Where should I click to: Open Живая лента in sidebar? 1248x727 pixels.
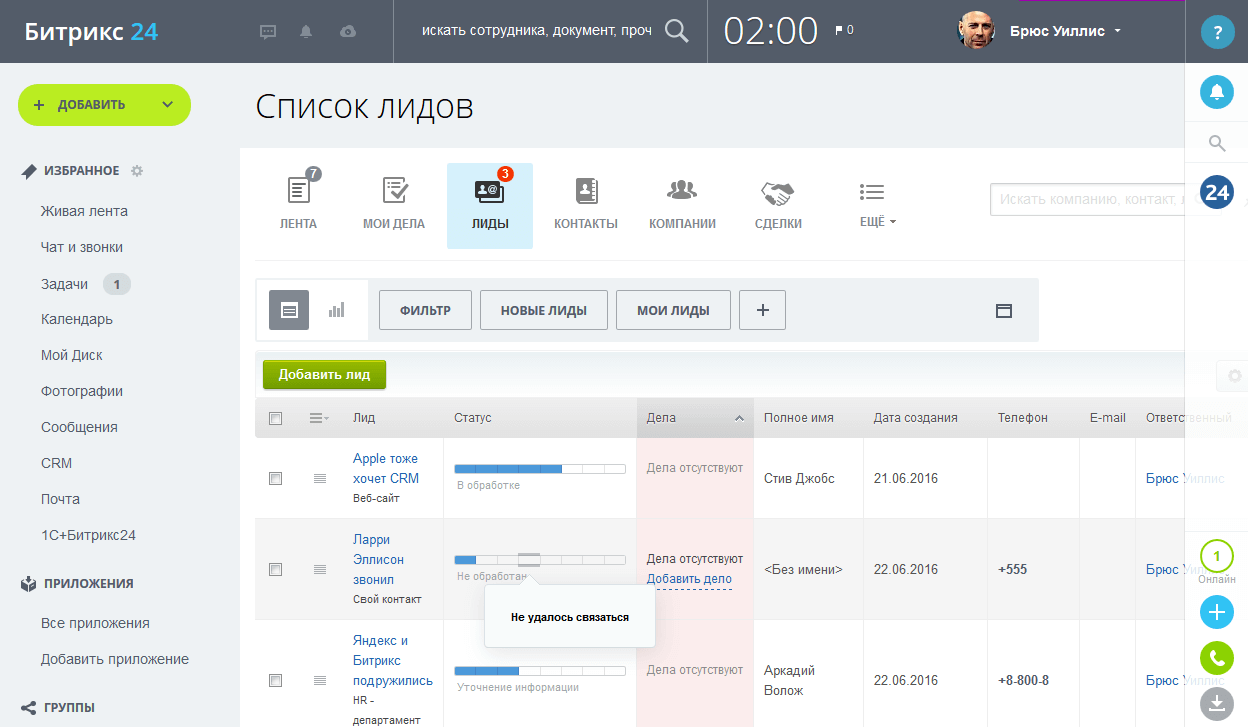click(84, 211)
